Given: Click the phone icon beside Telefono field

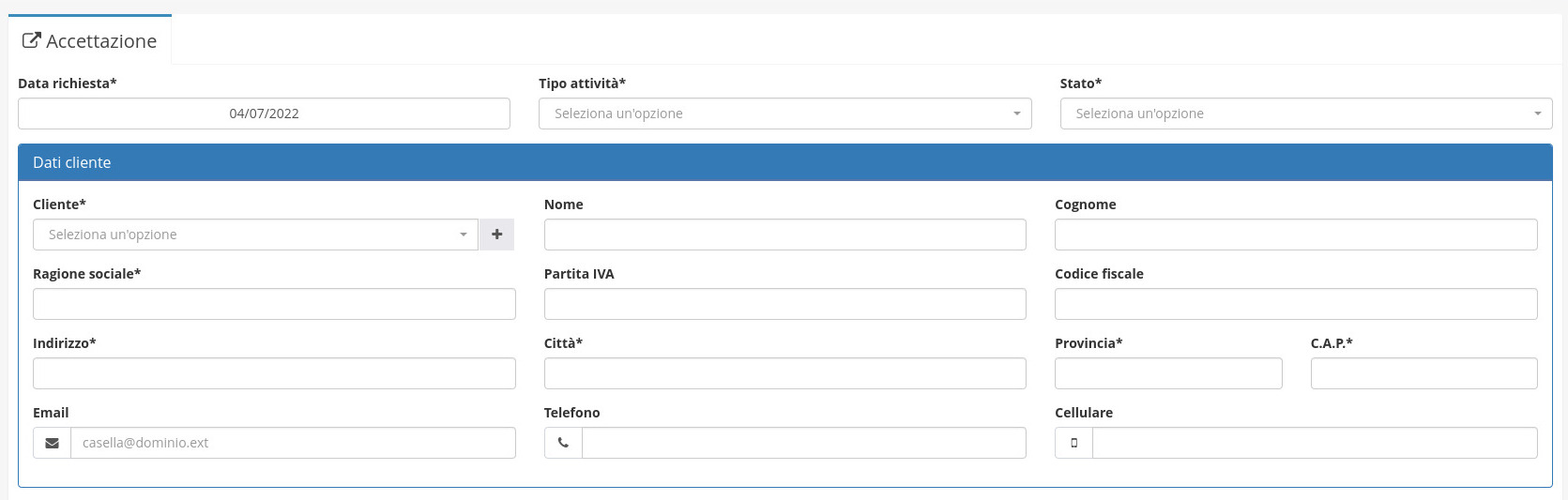Looking at the screenshot, I should 563,443.
